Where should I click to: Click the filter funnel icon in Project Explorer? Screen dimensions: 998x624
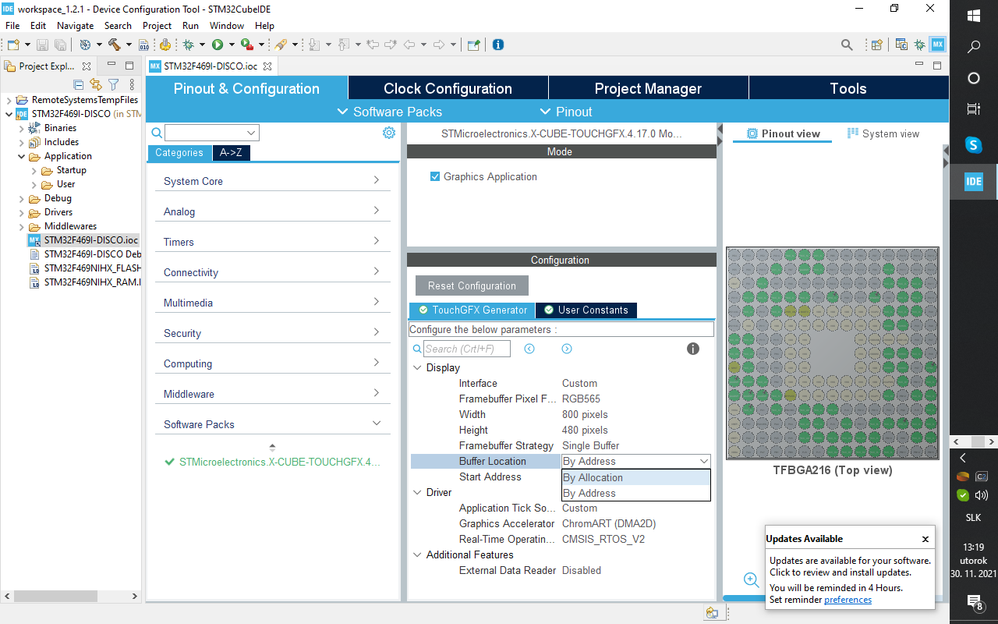113,84
